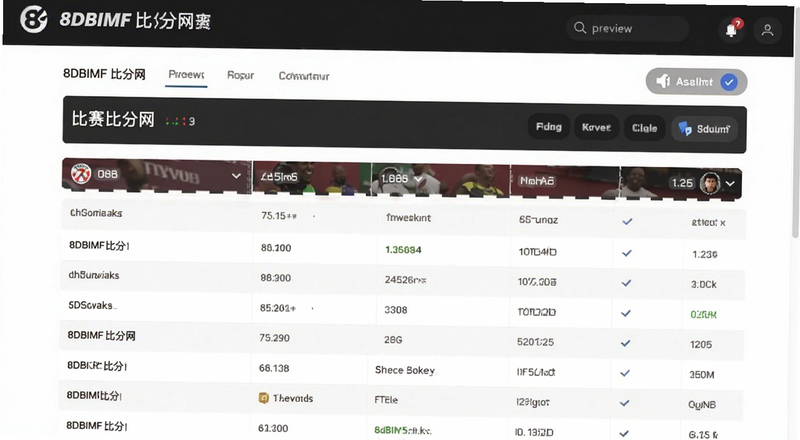Toggle the checkmark in the 5DScvaks row

click(x=626, y=313)
